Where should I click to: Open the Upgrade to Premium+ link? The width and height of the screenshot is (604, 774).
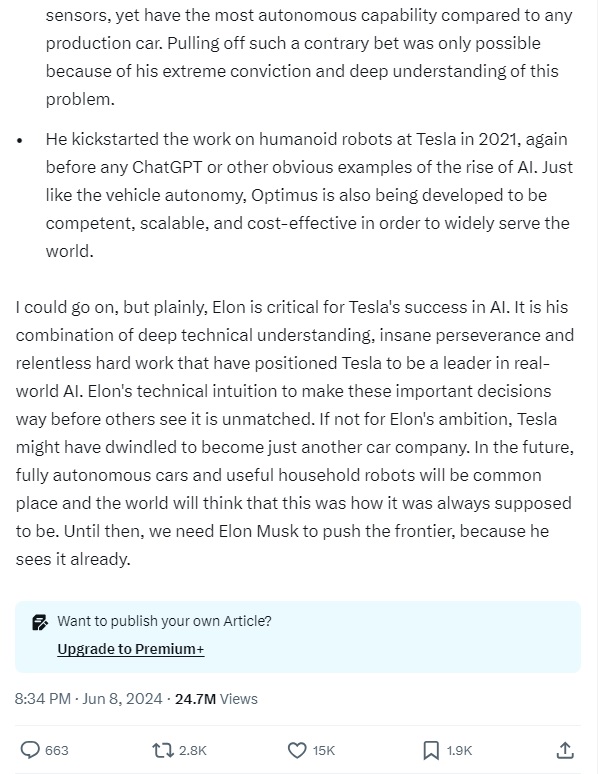point(131,649)
